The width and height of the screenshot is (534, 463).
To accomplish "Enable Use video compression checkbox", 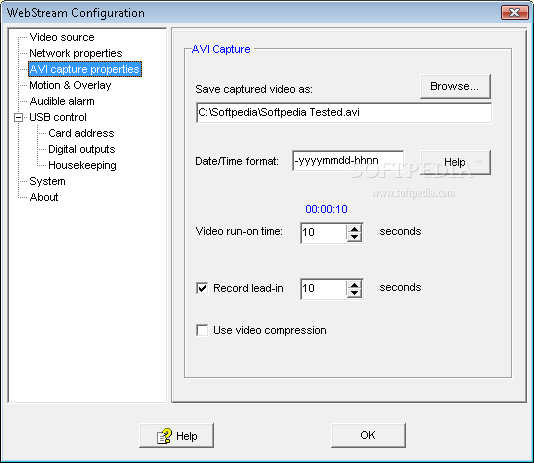I will pos(202,330).
